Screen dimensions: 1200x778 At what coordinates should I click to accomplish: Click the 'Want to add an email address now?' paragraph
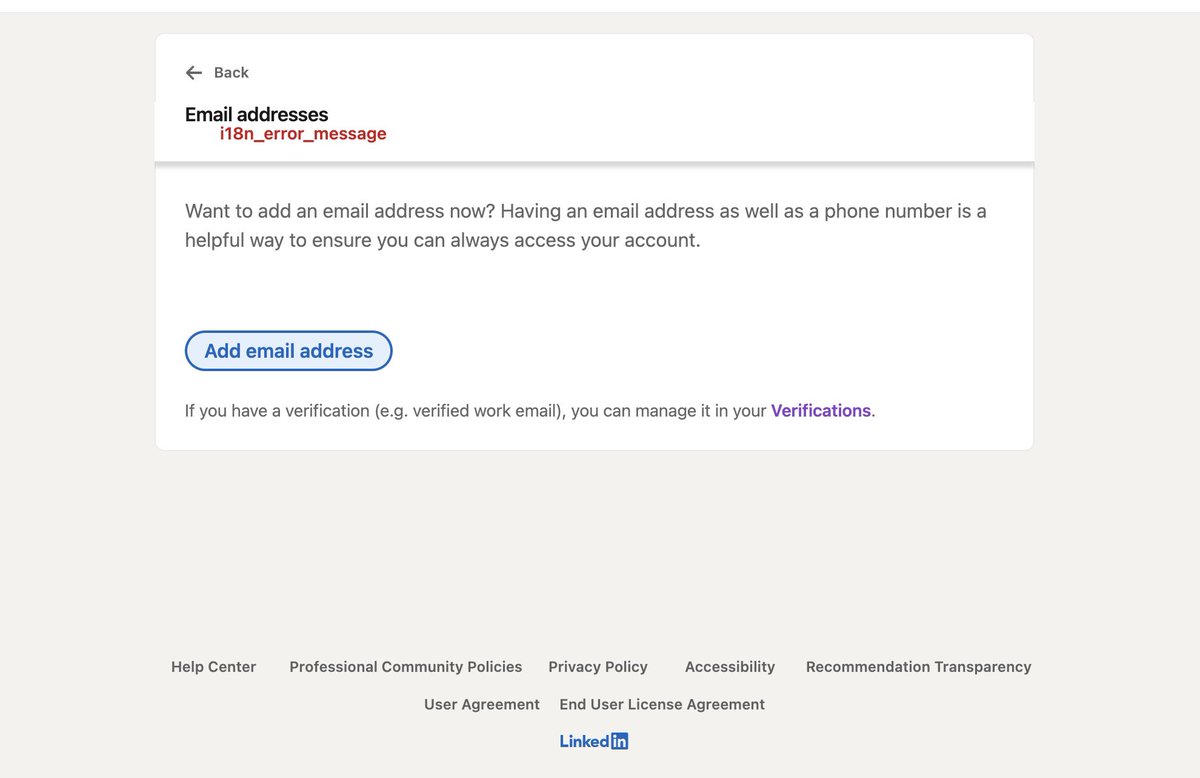point(586,226)
